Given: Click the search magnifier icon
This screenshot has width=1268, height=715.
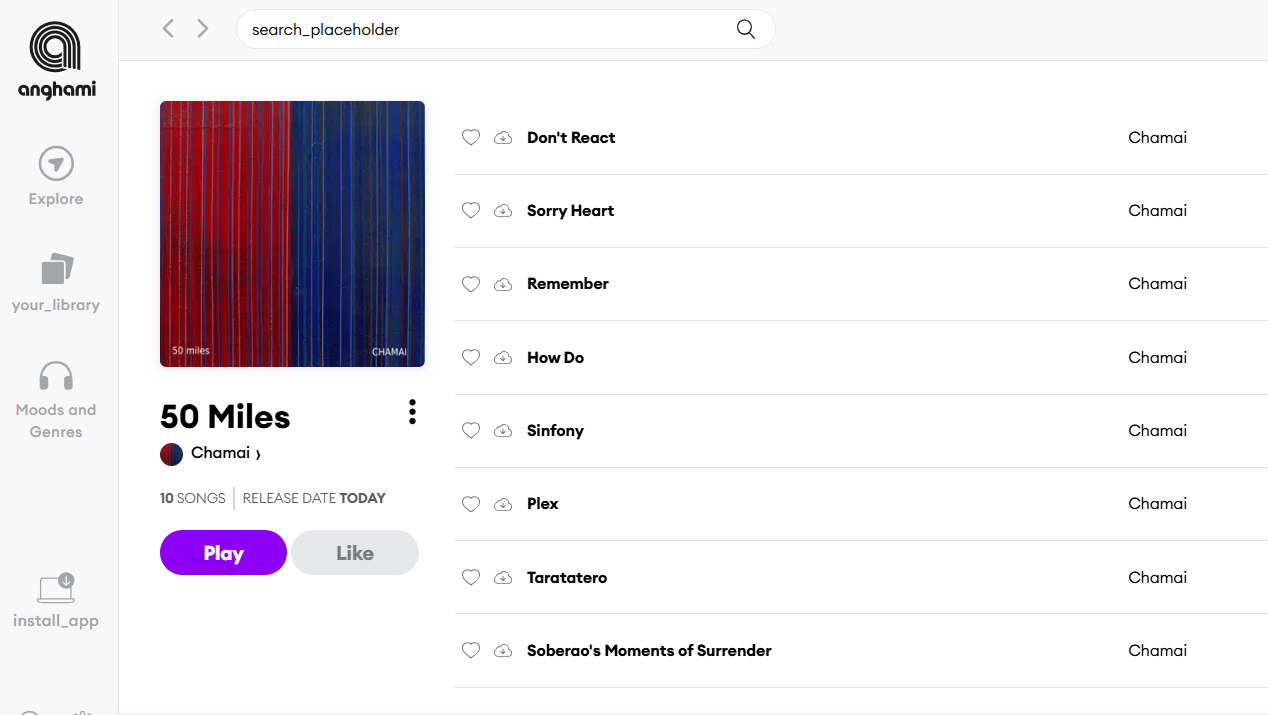Looking at the screenshot, I should [x=745, y=29].
